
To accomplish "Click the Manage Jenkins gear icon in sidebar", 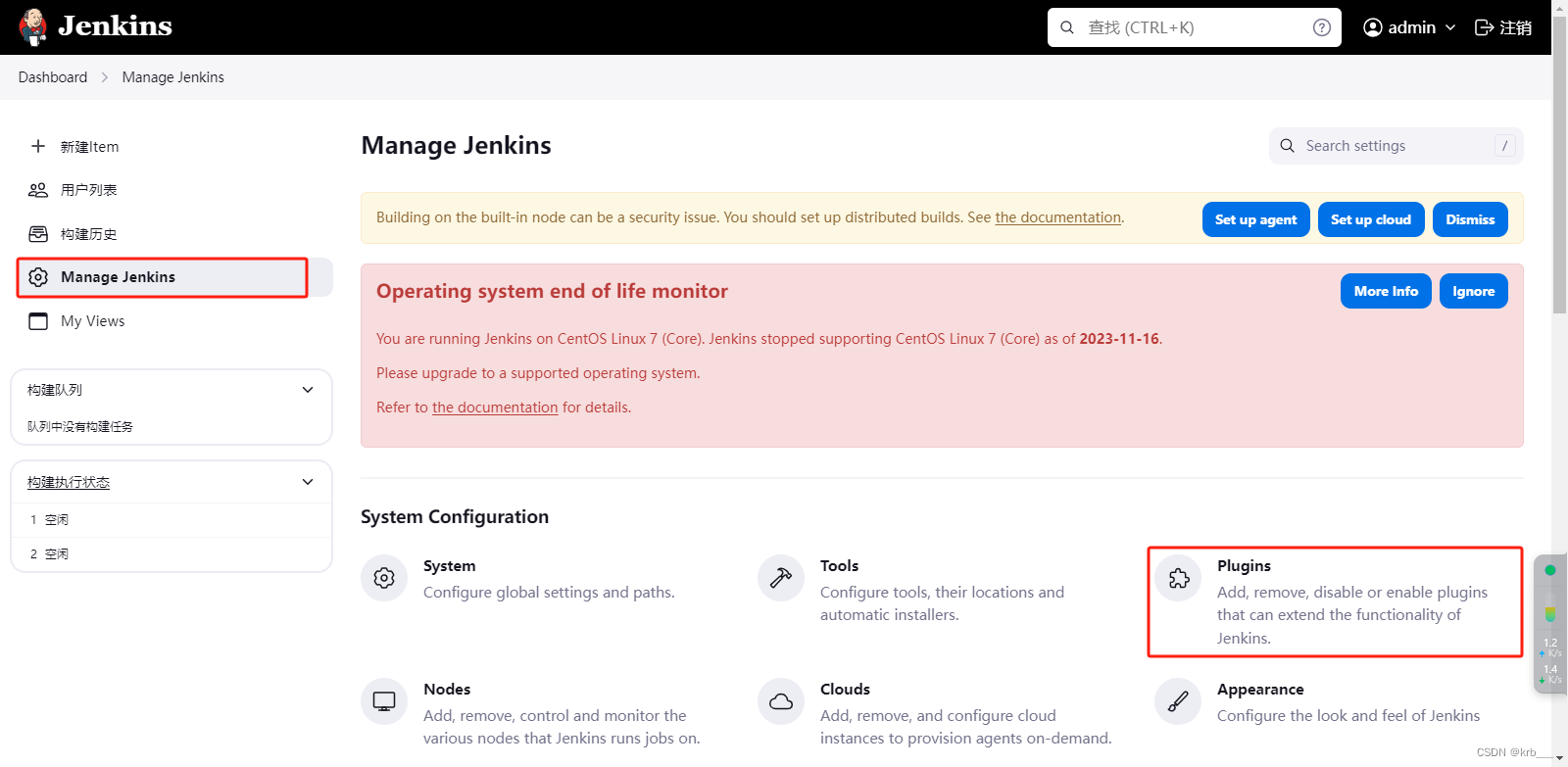I will (38, 277).
